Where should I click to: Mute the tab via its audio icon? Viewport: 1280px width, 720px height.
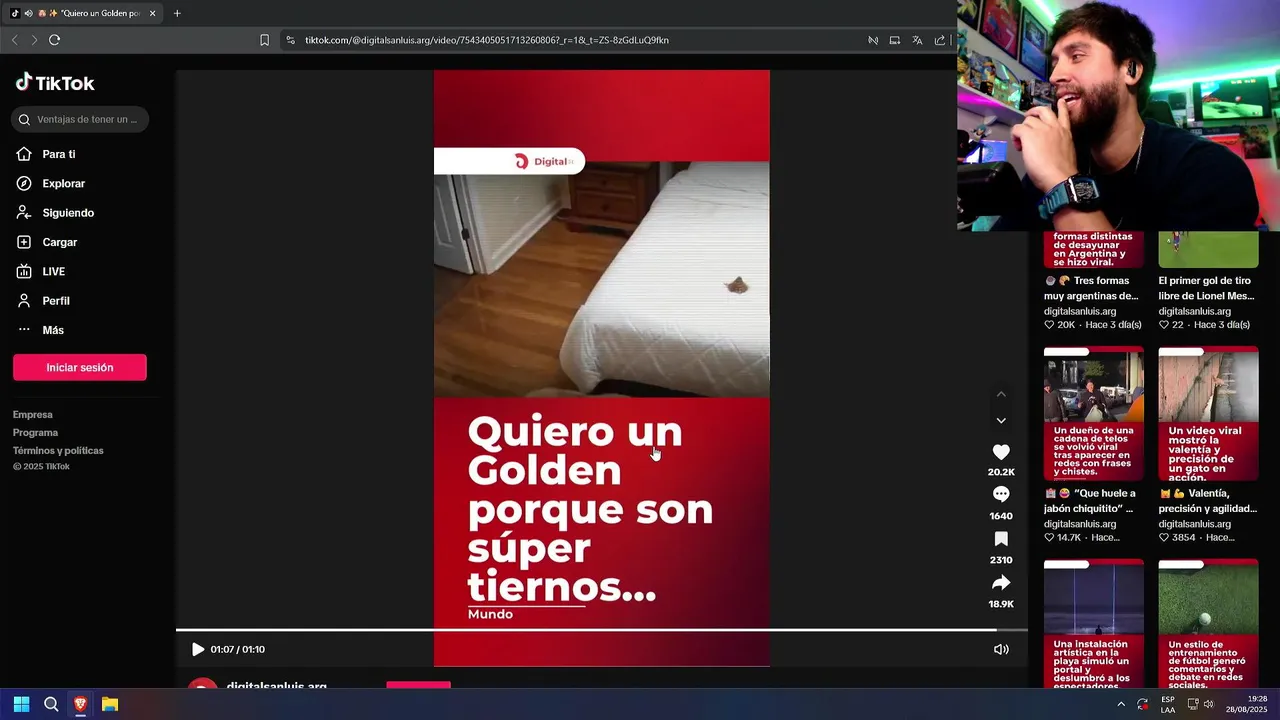coord(27,13)
